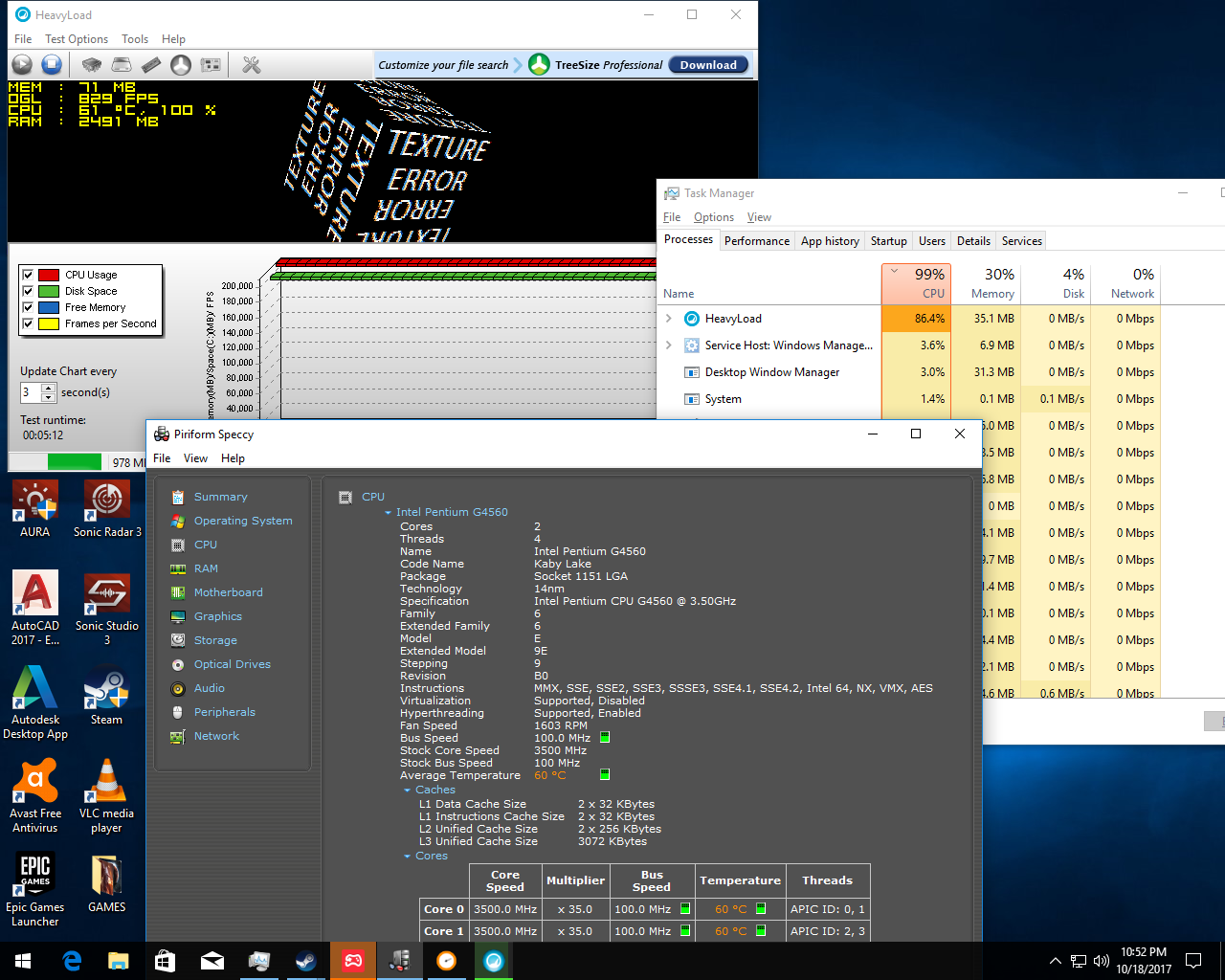Switch to the Performance tab in Task Manager
The height and width of the screenshot is (980, 1225).
point(757,241)
